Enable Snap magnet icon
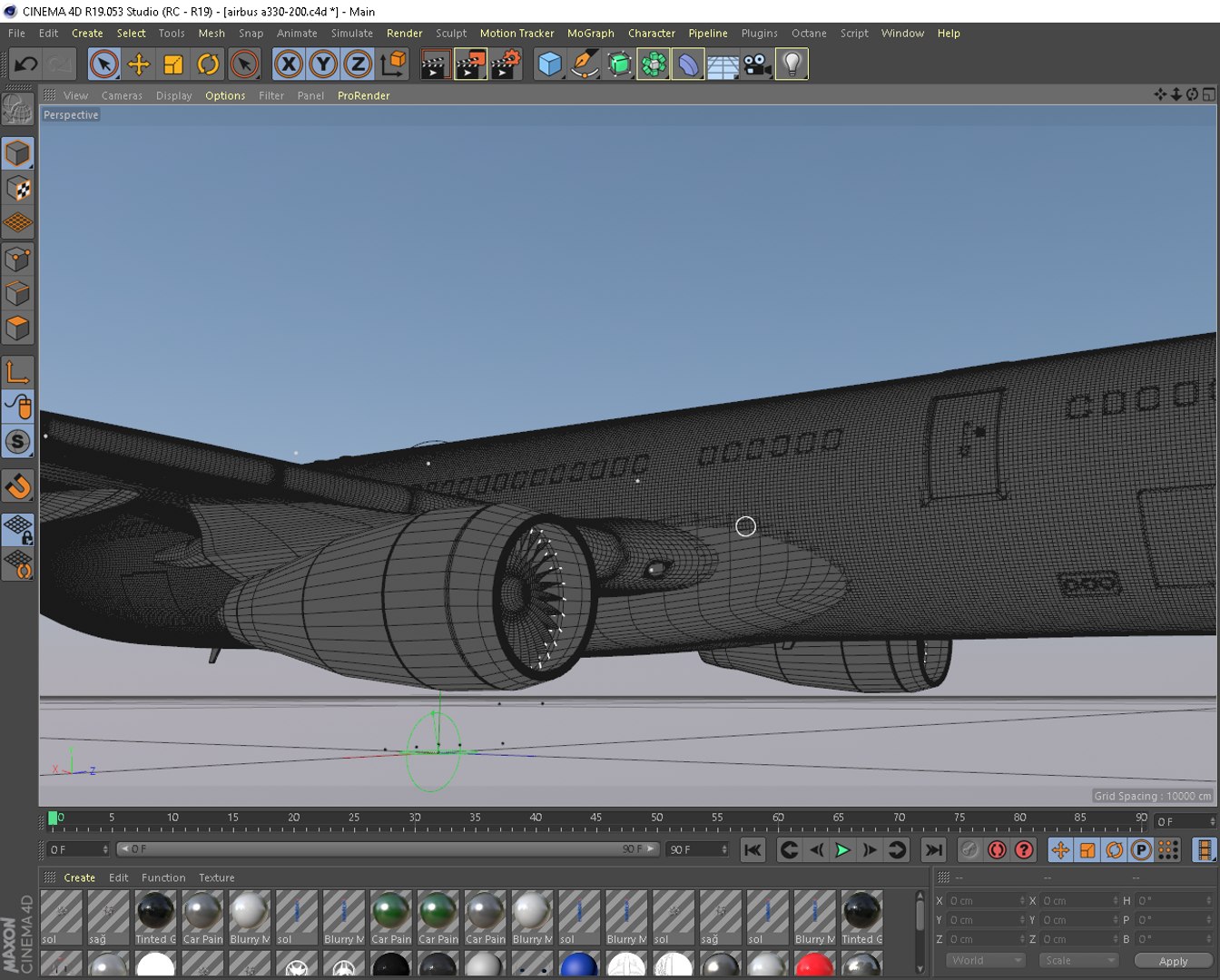Image resolution: width=1220 pixels, height=980 pixels. click(18, 486)
